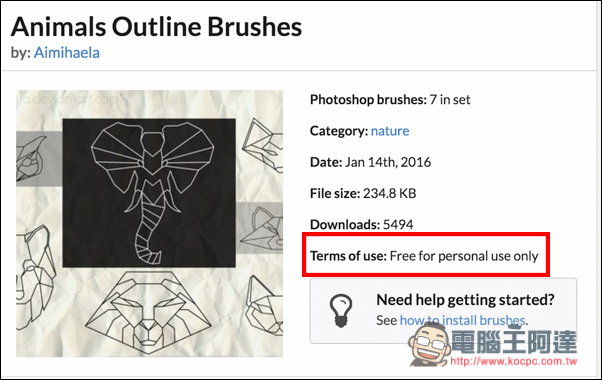This screenshot has width=602, height=380.
Task: Click the Terms of use text line
Action: point(424,256)
